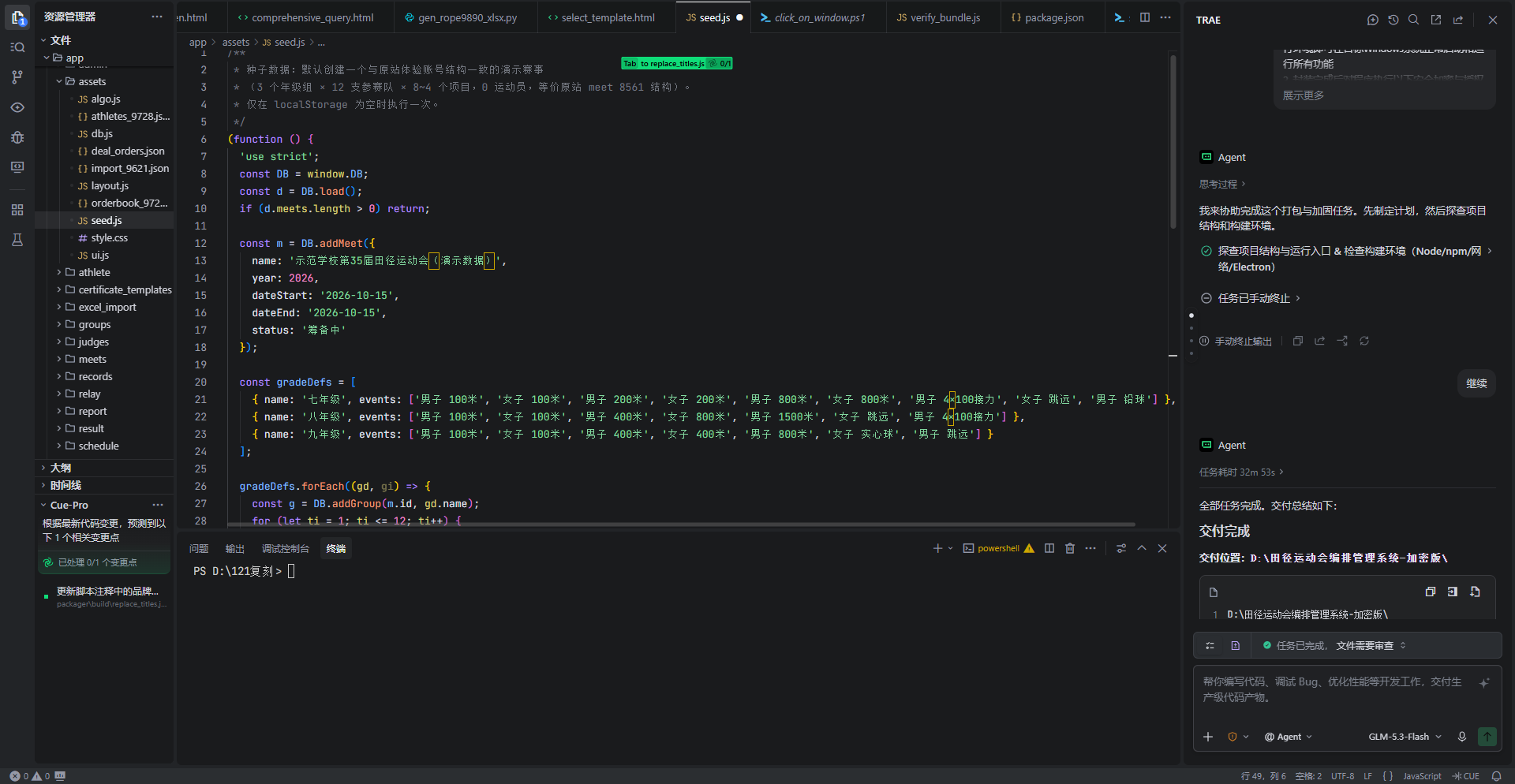Viewport: 1515px width, 784px height.
Task: Click the UTF-8 encoding in status bar
Action: pos(1343,776)
